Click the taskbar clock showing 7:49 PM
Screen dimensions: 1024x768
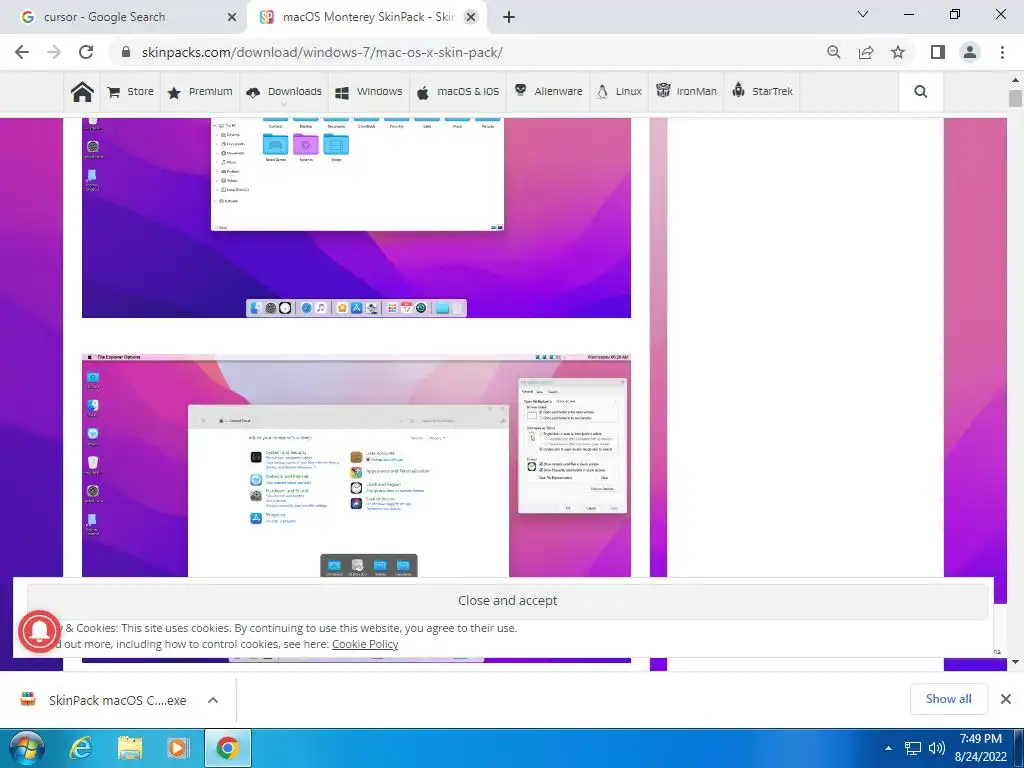pos(980,748)
